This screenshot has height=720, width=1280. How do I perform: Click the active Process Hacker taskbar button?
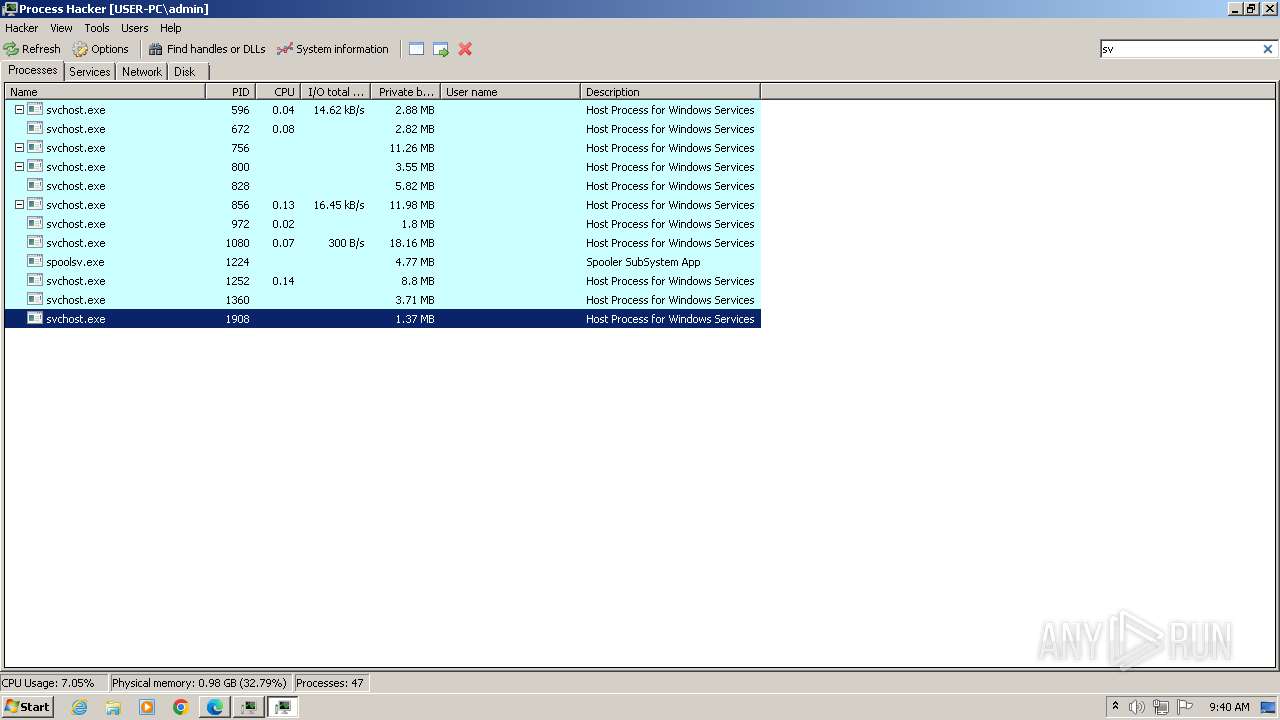pyautogui.click(x=283, y=707)
